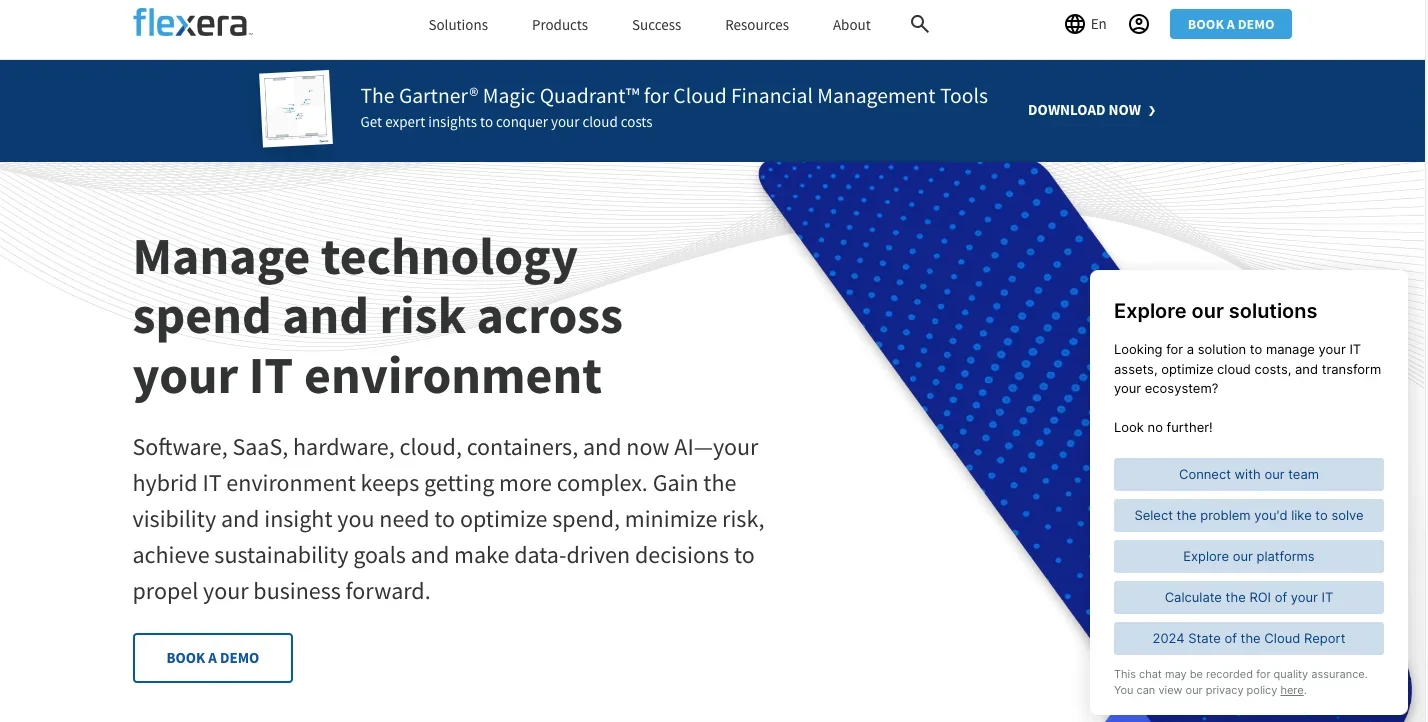Viewport: 1428px width, 722px height.
Task: Open the user account icon
Action: pos(1138,25)
